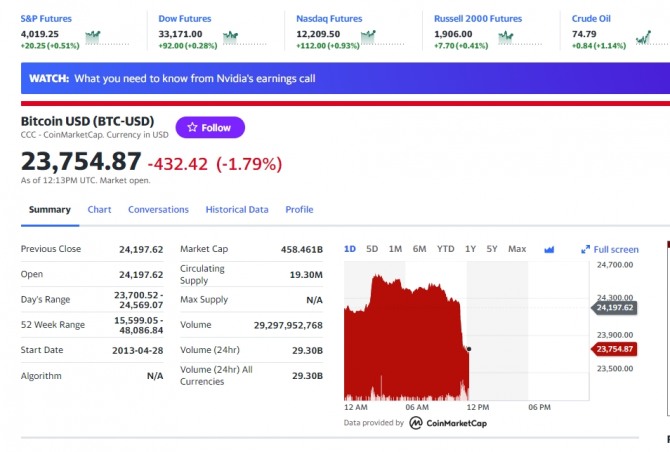Click the Nvidia earnings call WATCH banner
Viewport: 670px width, 452px height.
345,78
